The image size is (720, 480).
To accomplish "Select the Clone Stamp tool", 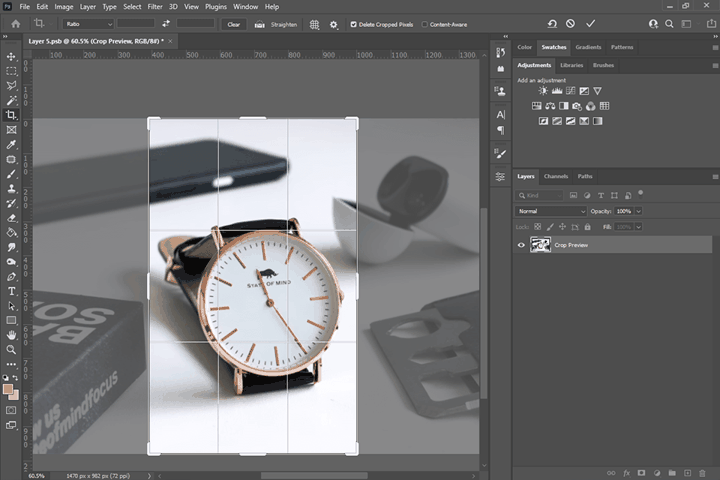I will coord(11,189).
